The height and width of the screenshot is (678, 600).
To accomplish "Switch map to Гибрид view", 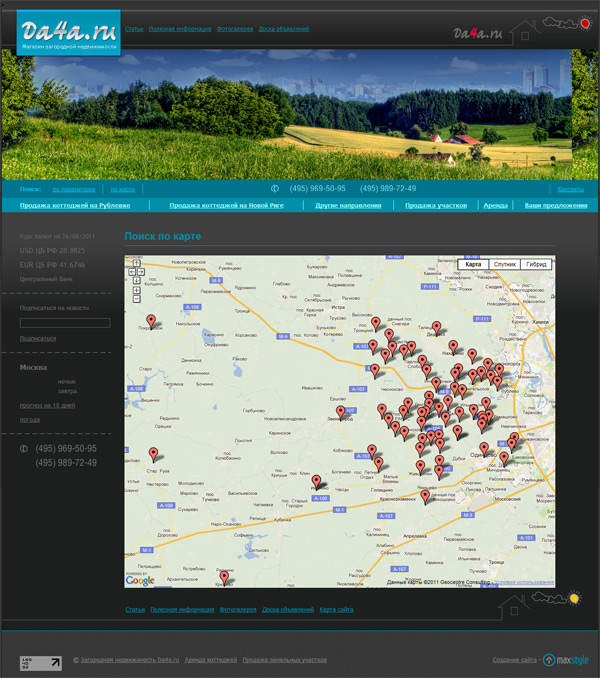I will pos(538,265).
